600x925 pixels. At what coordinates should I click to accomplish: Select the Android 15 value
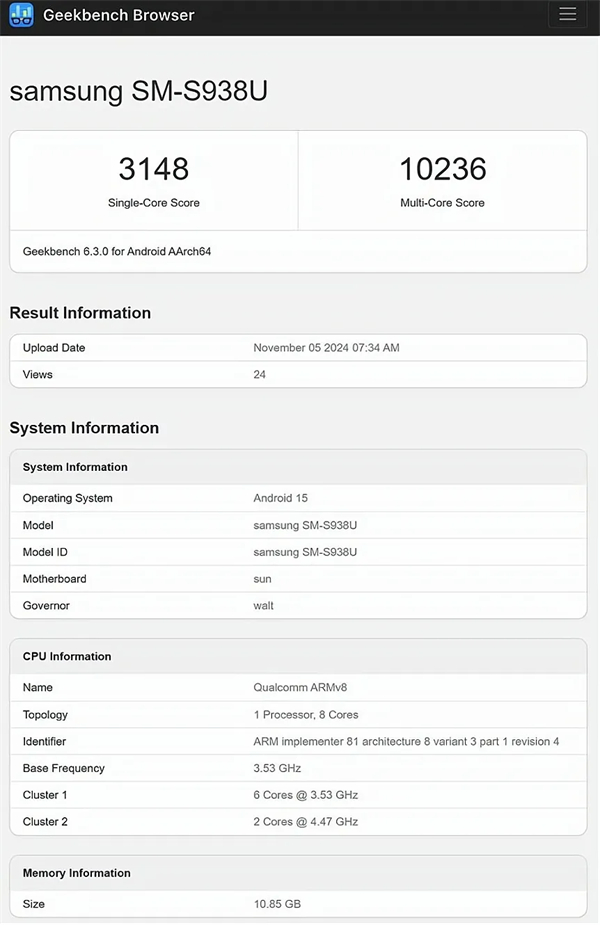[280, 498]
